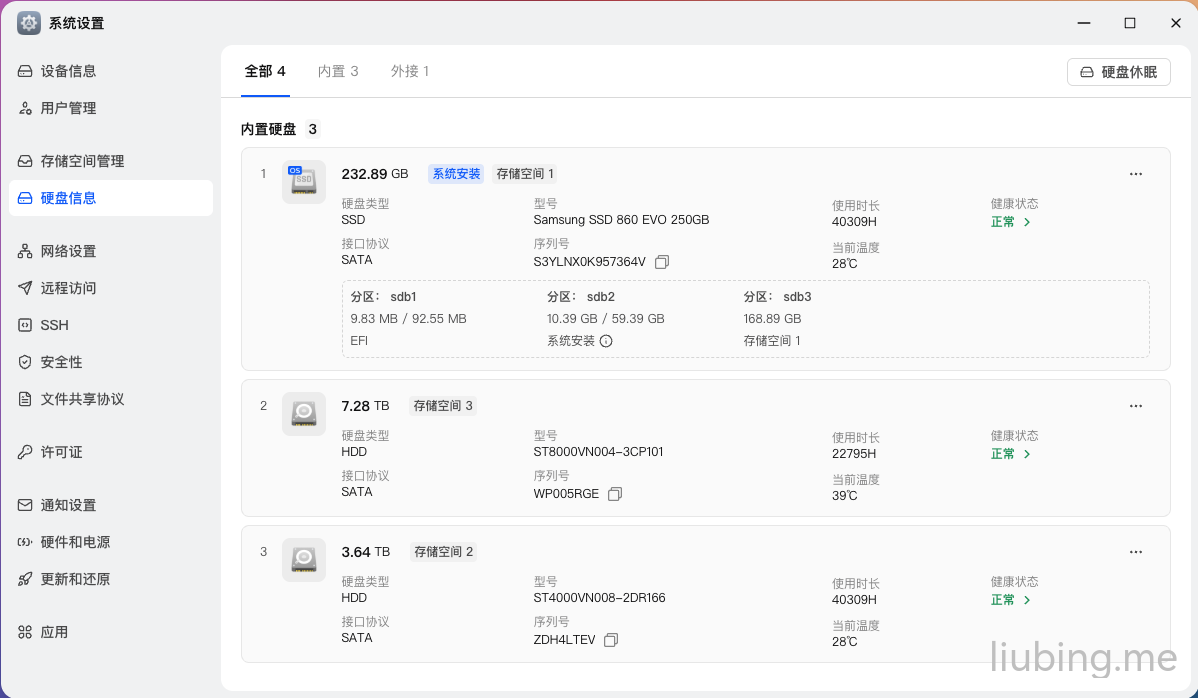The image size is (1198, 698).
Task: Copy the Samsung SSD serial number
Action: 662,262
